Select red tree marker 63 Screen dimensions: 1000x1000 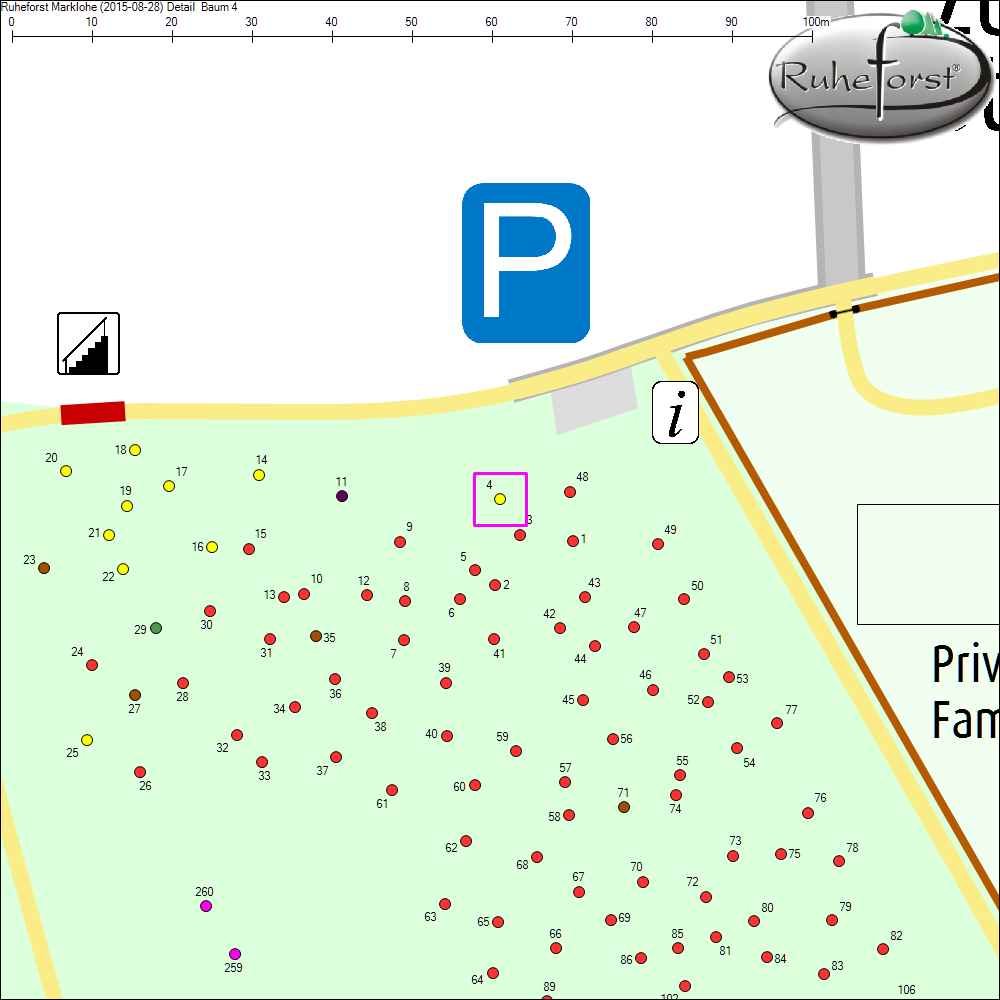click(445, 904)
